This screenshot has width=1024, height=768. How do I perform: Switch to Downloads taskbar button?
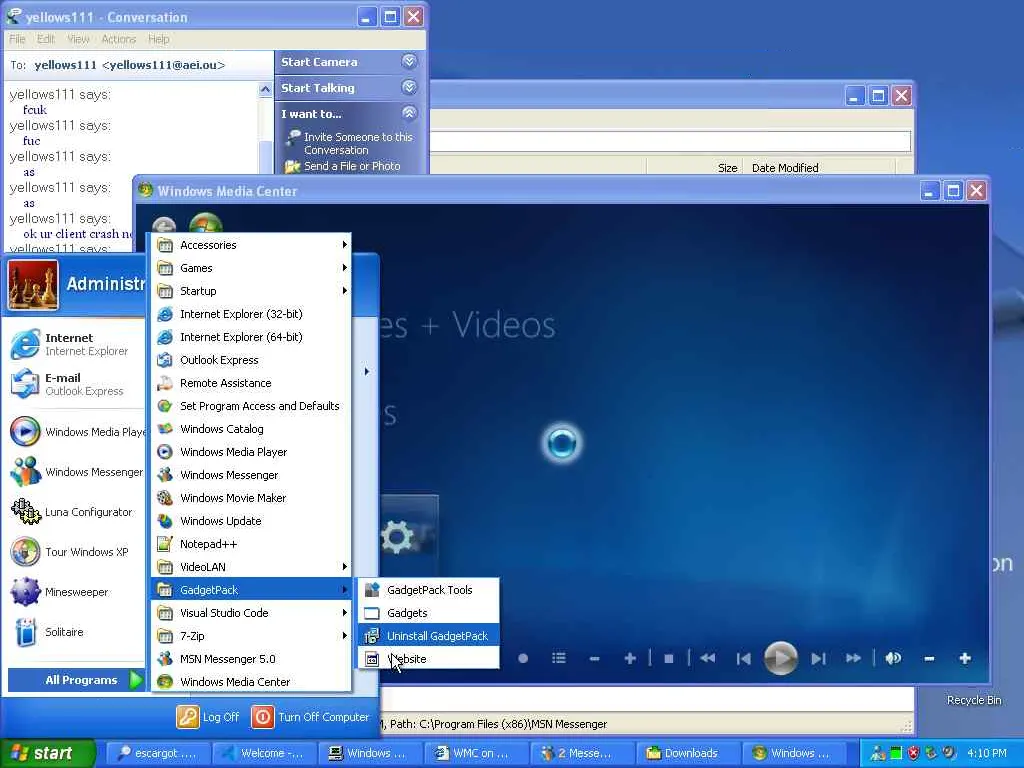click(x=690, y=753)
